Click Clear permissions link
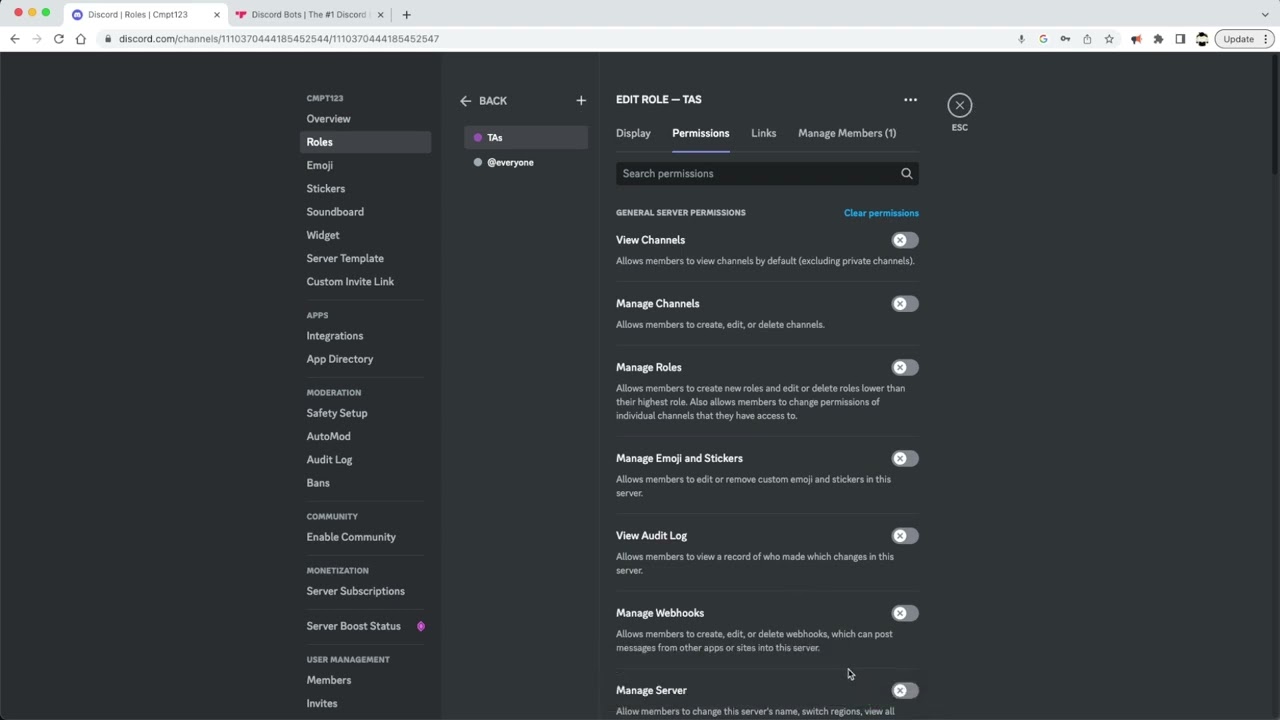The image size is (1280, 720). click(881, 213)
